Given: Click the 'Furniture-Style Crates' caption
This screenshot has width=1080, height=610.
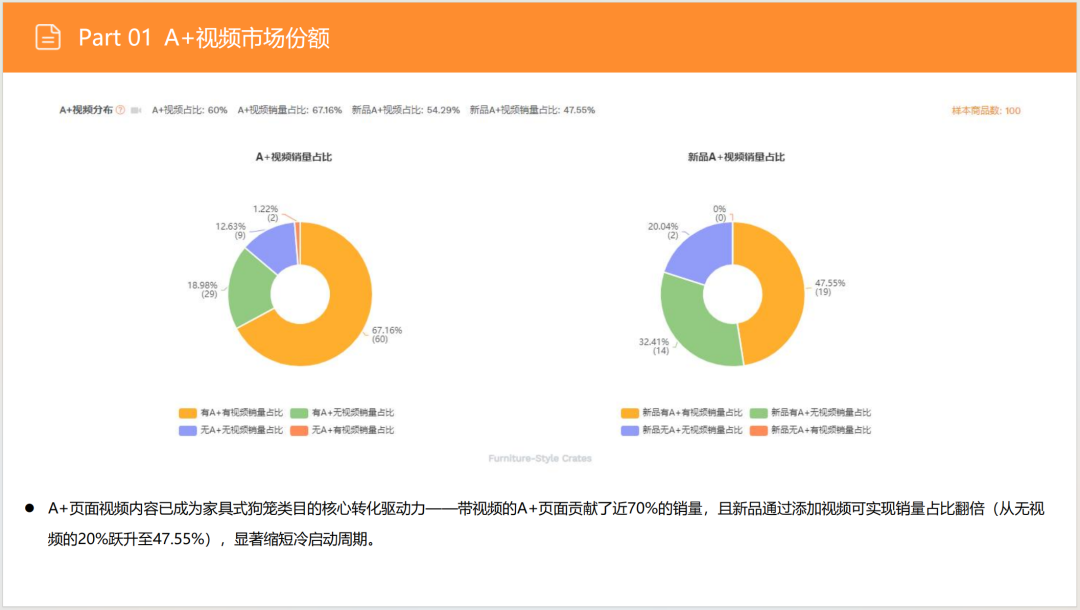Looking at the screenshot, I should coord(540,459).
